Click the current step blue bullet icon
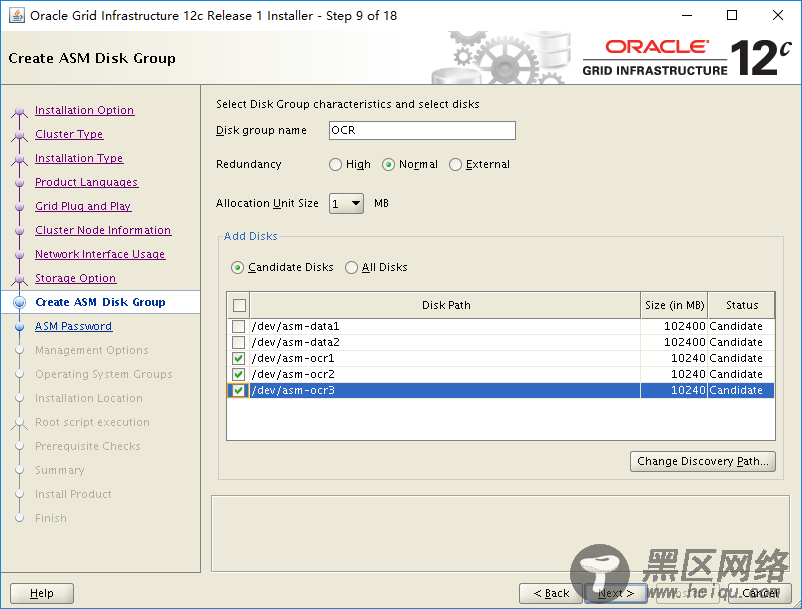 [x=19, y=302]
